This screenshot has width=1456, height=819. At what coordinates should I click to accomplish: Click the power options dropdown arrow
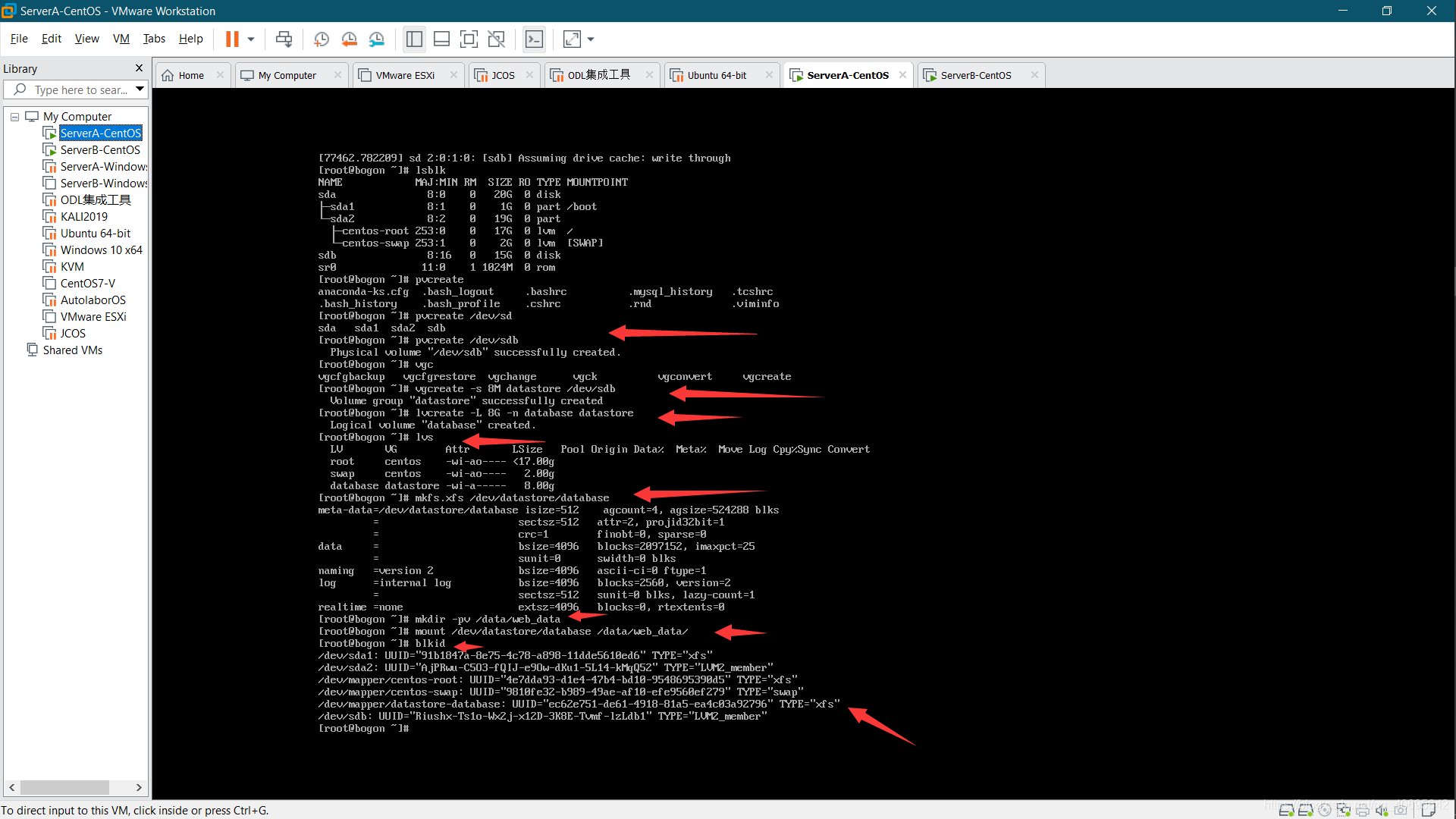click(251, 38)
